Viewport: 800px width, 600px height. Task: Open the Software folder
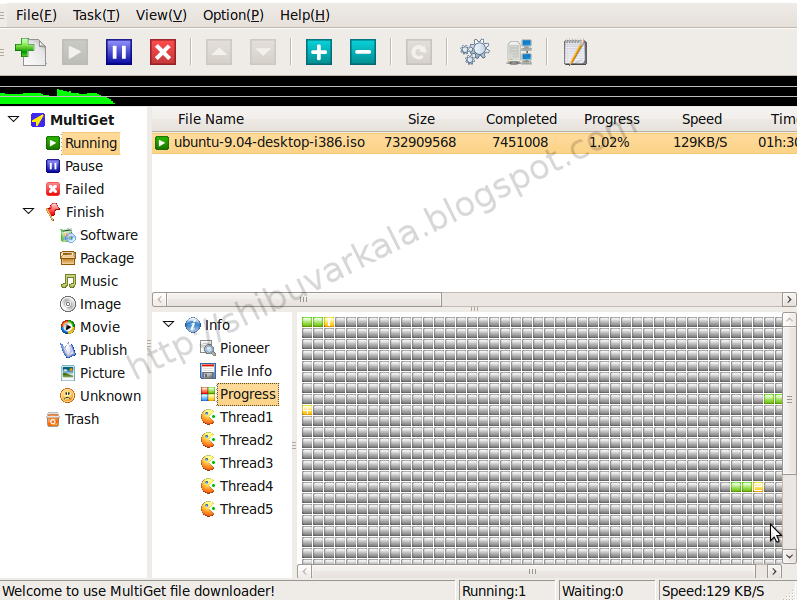click(109, 235)
